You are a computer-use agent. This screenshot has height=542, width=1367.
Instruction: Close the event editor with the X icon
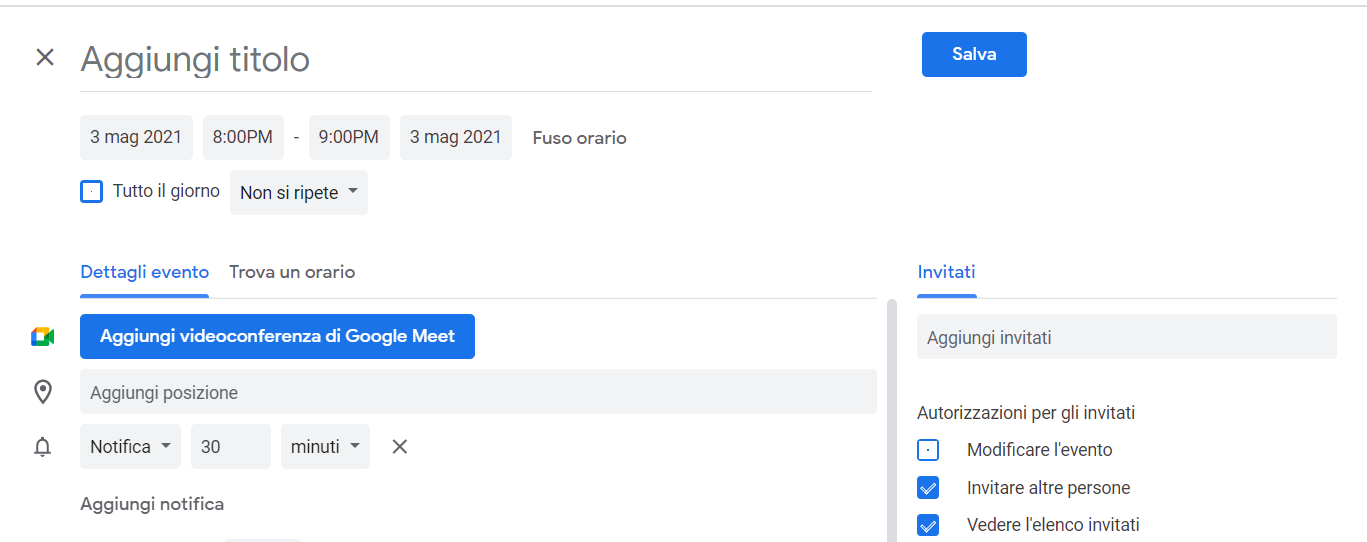click(45, 58)
